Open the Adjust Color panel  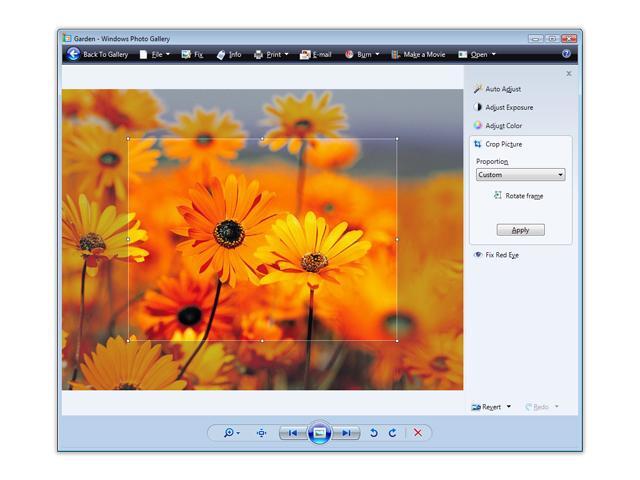(503, 126)
